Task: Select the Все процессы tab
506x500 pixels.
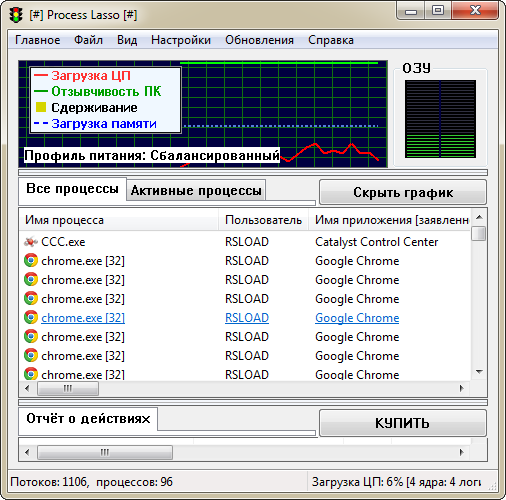Action: tap(72, 189)
